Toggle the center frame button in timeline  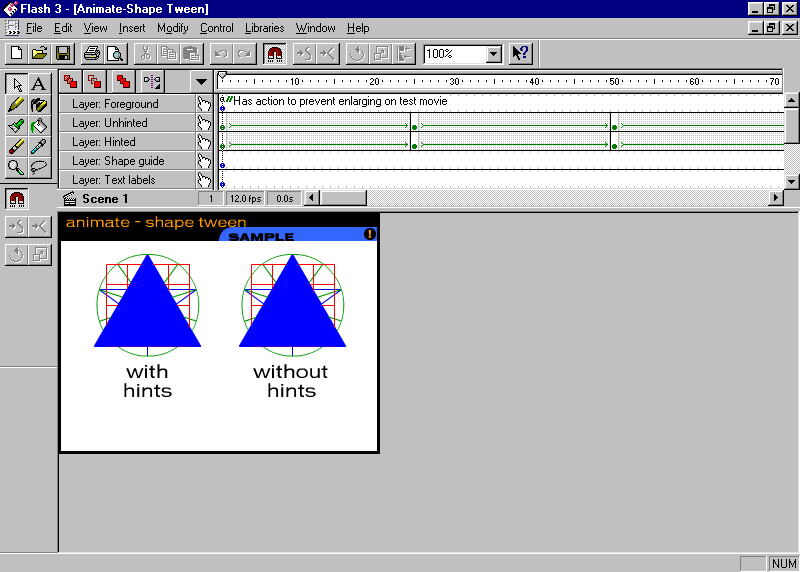(x=152, y=82)
